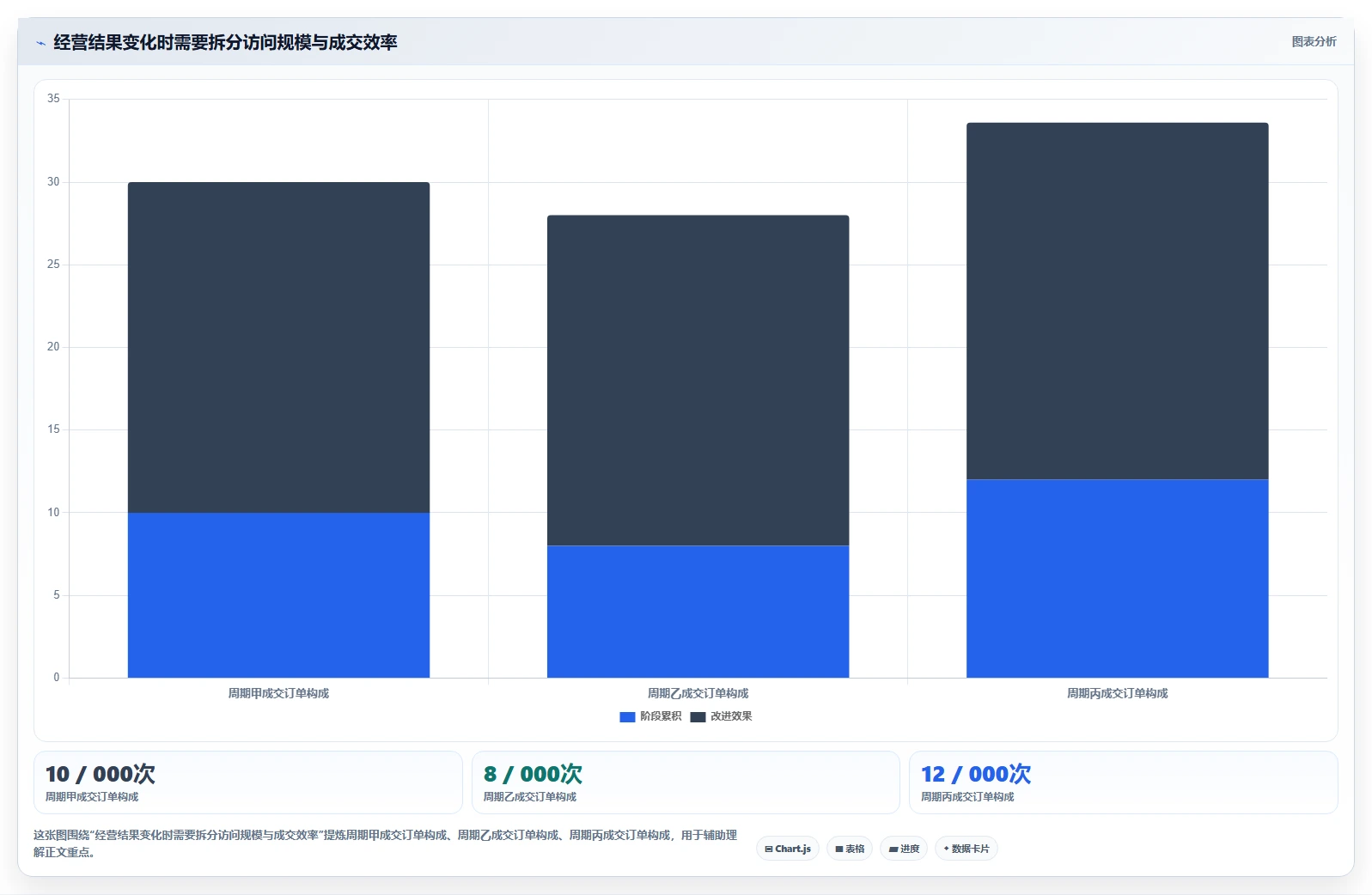
Task: Click the 周期甲成交订单构成 caption in the data card
Action: [92, 797]
